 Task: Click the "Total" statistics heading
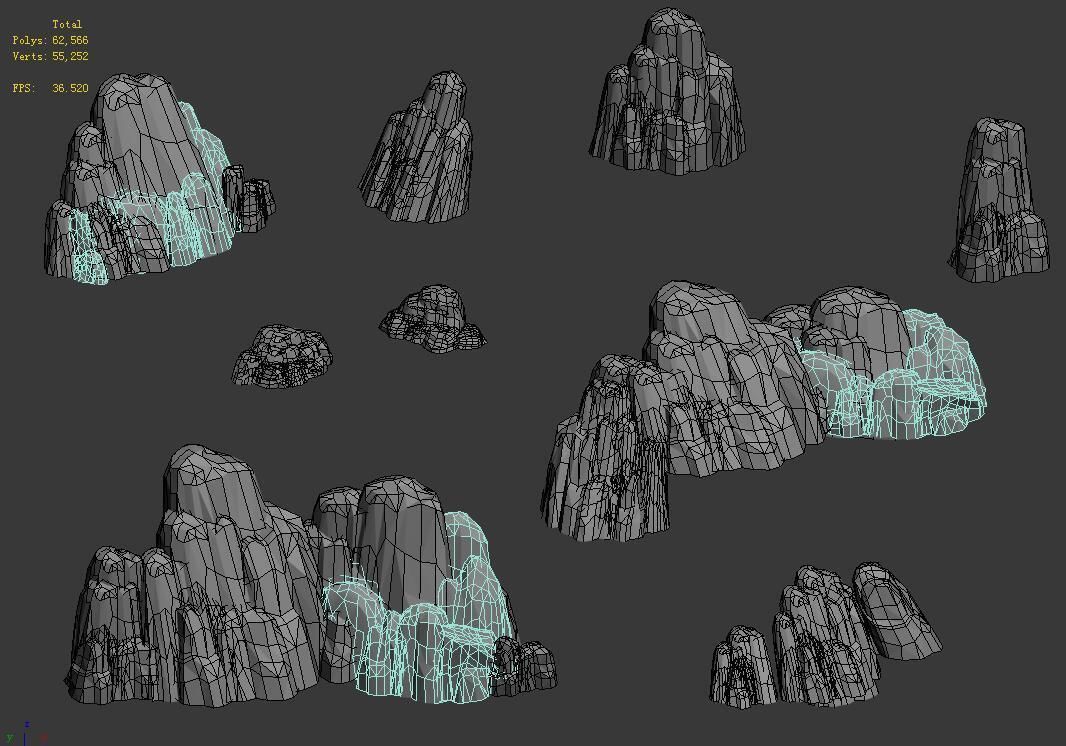click(67, 24)
